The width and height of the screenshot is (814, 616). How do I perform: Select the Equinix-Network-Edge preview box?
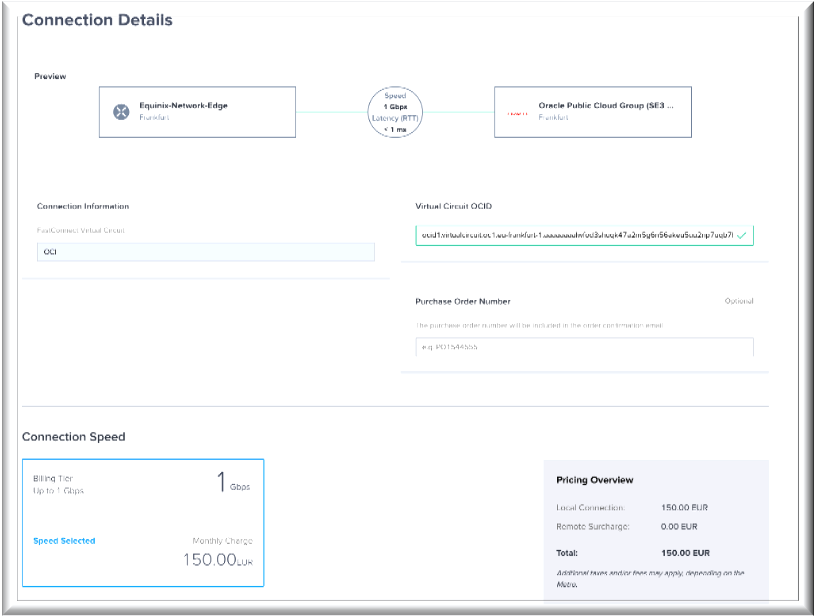tap(197, 112)
